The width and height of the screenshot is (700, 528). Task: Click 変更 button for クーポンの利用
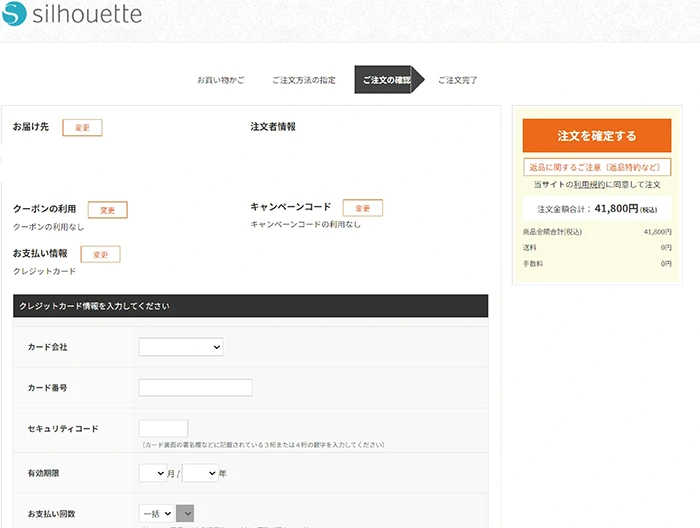(107, 210)
